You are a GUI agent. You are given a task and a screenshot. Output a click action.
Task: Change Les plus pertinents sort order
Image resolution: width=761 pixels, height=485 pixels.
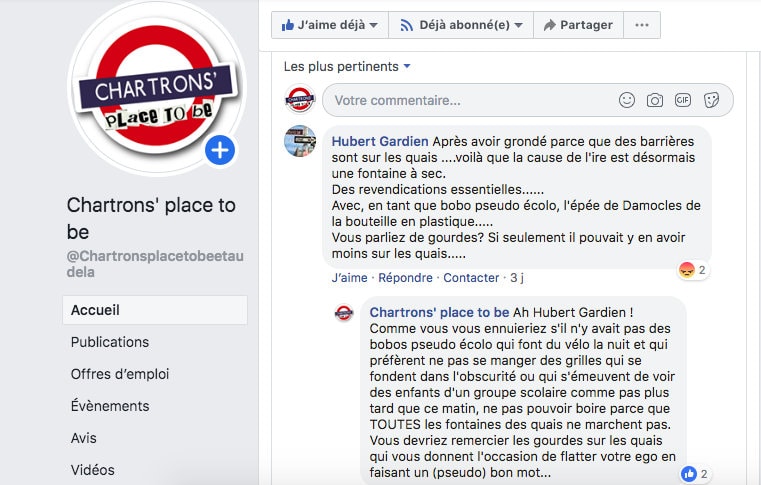[x=347, y=67]
